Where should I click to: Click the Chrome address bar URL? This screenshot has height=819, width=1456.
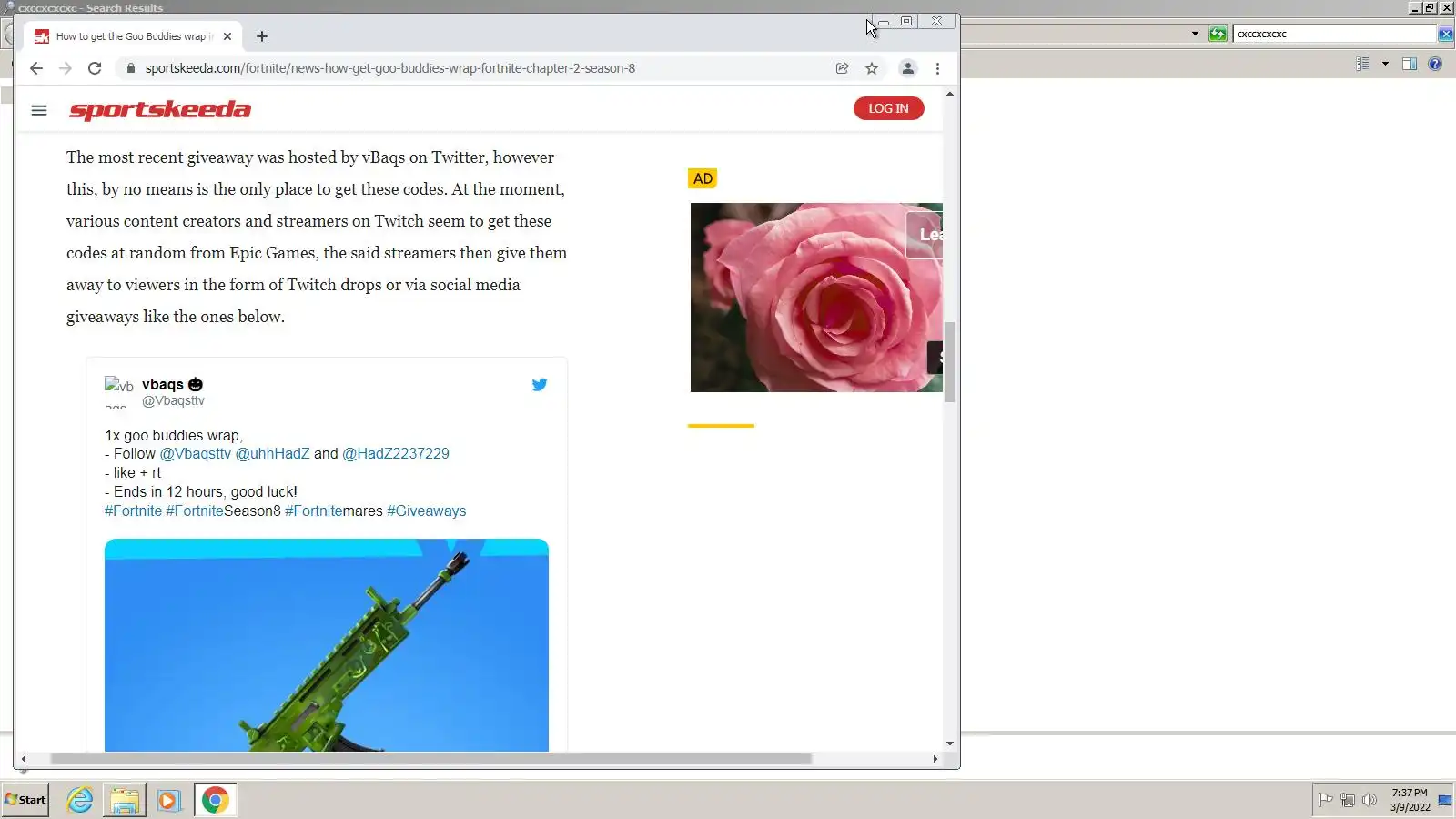390,68
